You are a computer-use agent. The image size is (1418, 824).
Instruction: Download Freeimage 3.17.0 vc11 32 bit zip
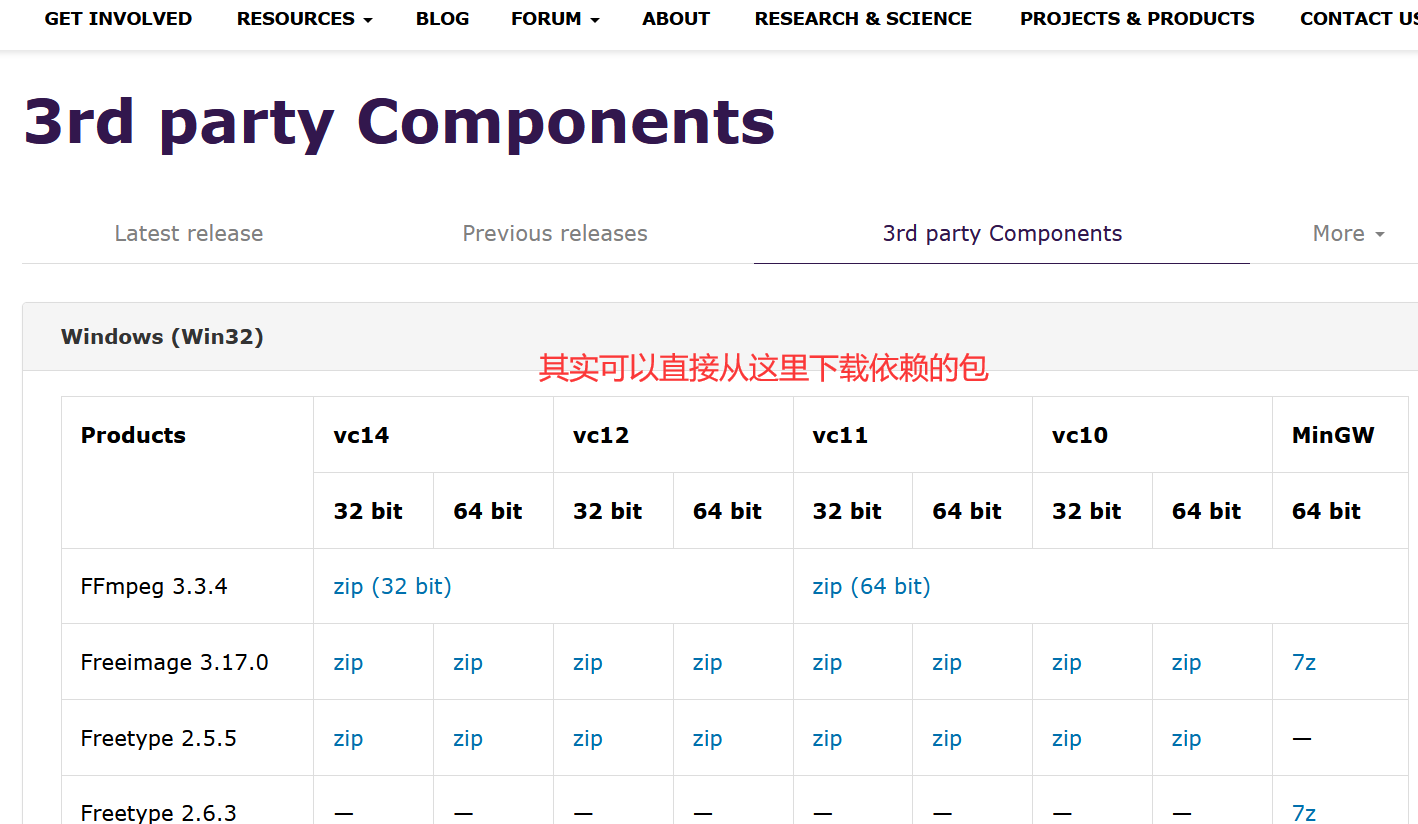[x=827, y=663]
